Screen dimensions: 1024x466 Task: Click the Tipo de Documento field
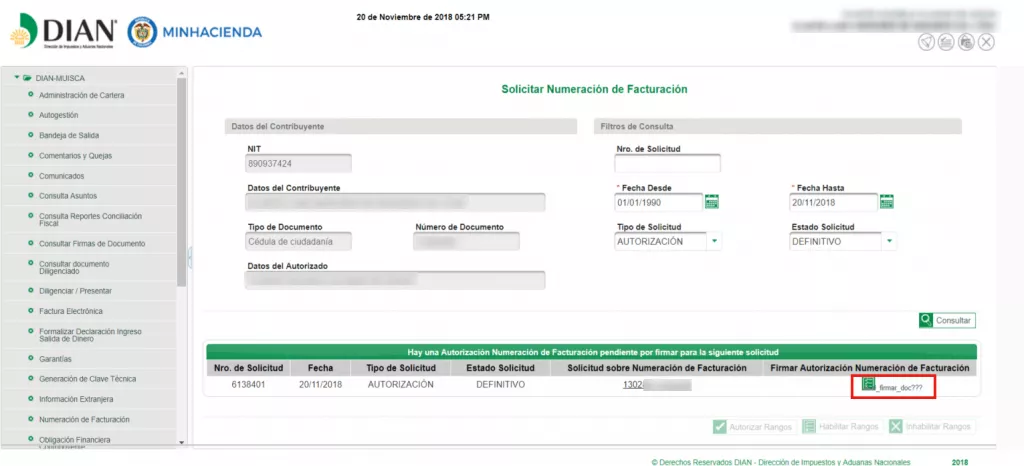(x=298, y=241)
